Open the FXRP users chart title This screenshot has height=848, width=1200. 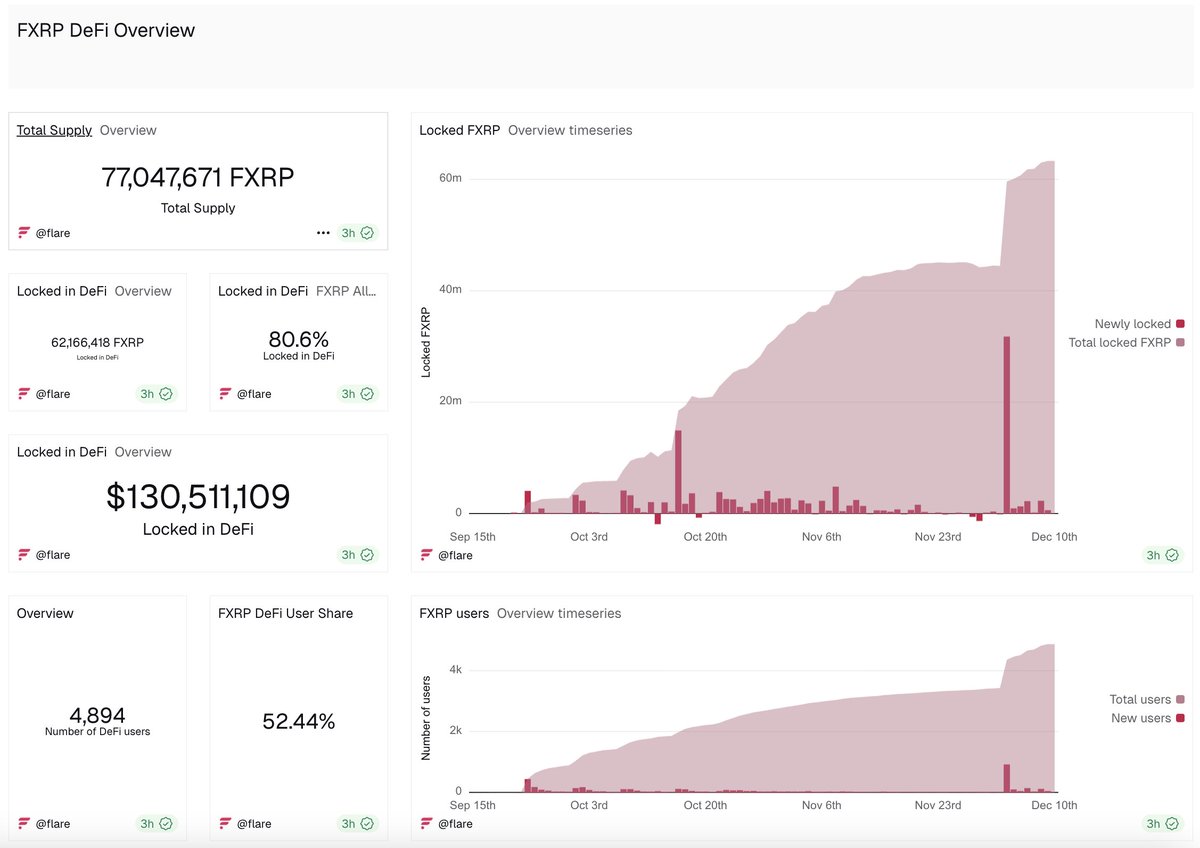pyautogui.click(x=454, y=613)
